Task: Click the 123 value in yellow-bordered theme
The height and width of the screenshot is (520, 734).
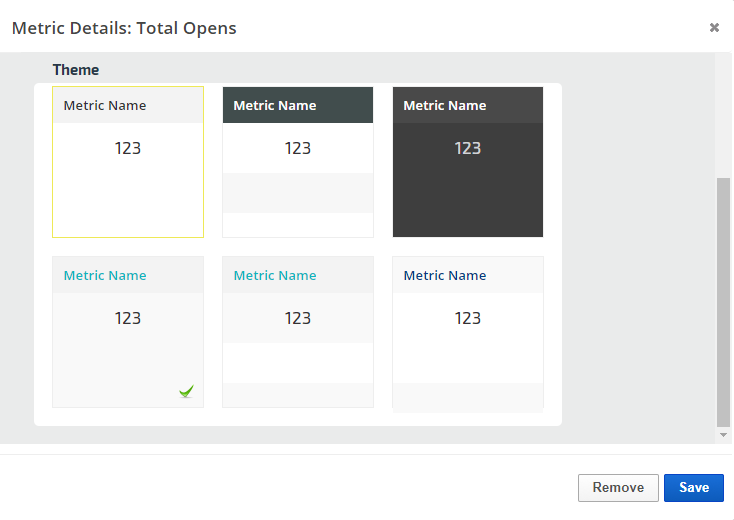Action: [128, 148]
